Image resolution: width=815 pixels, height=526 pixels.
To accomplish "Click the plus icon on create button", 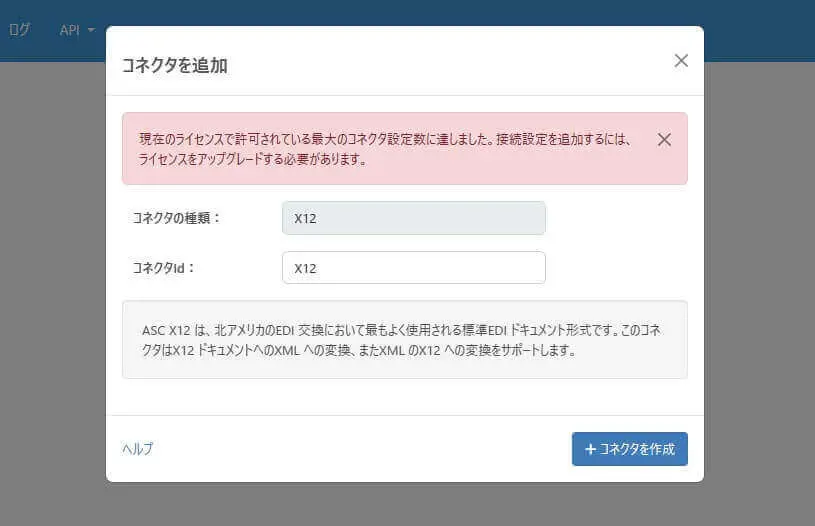I will tap(590, 450).
